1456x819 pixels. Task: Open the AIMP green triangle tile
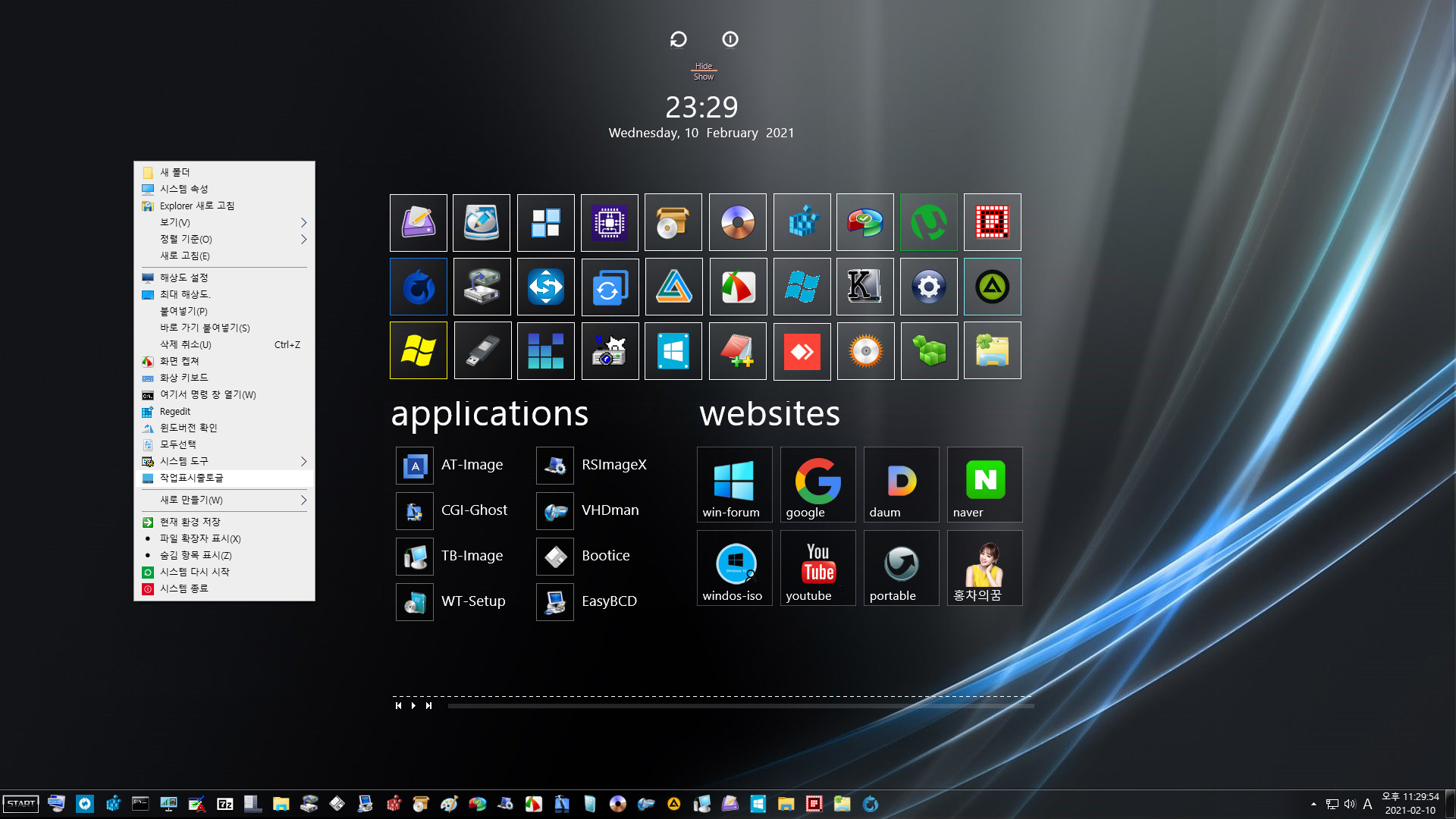tap(993, 287)
